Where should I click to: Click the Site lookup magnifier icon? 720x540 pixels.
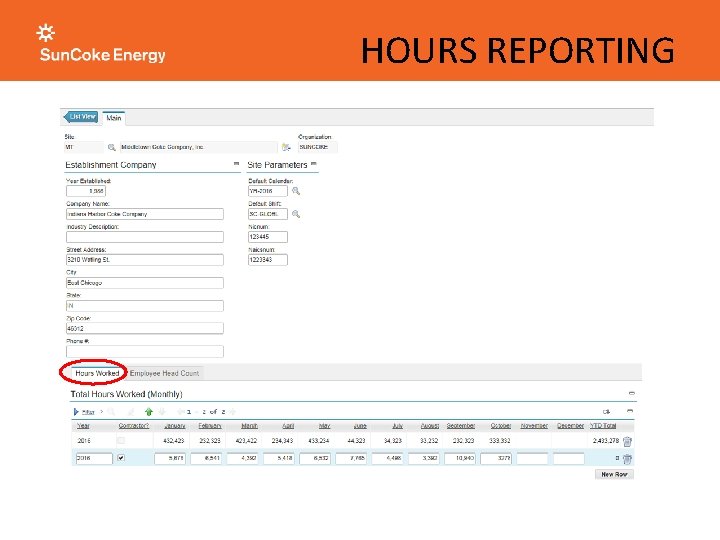click(111, 147)
